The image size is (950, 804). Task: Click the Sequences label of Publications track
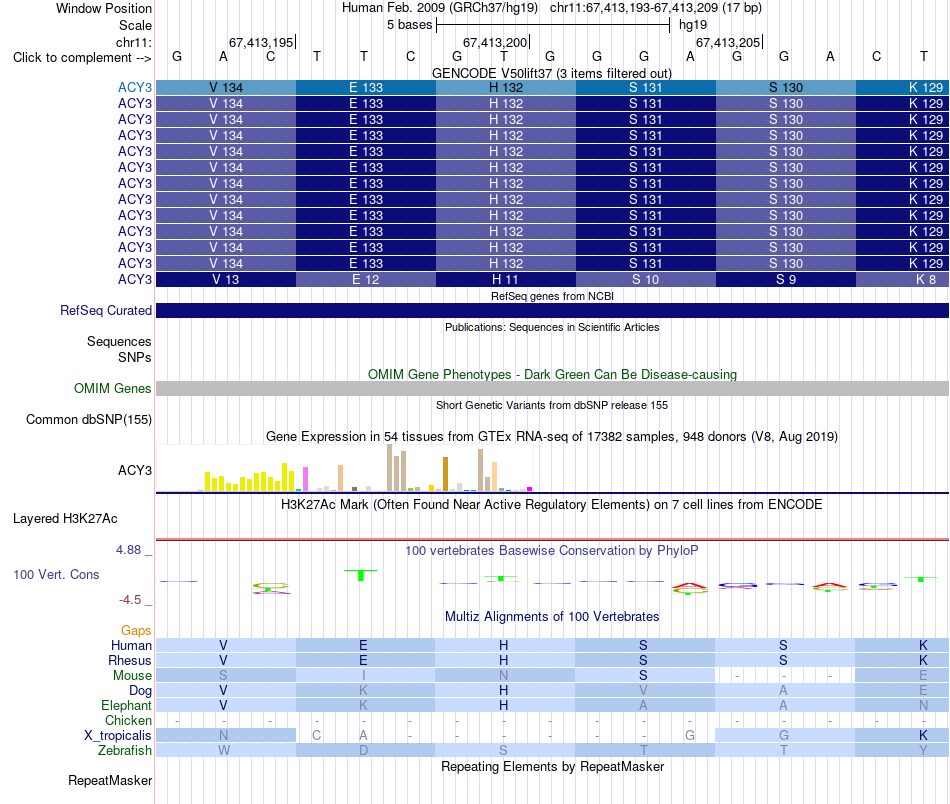coord(119,342)
